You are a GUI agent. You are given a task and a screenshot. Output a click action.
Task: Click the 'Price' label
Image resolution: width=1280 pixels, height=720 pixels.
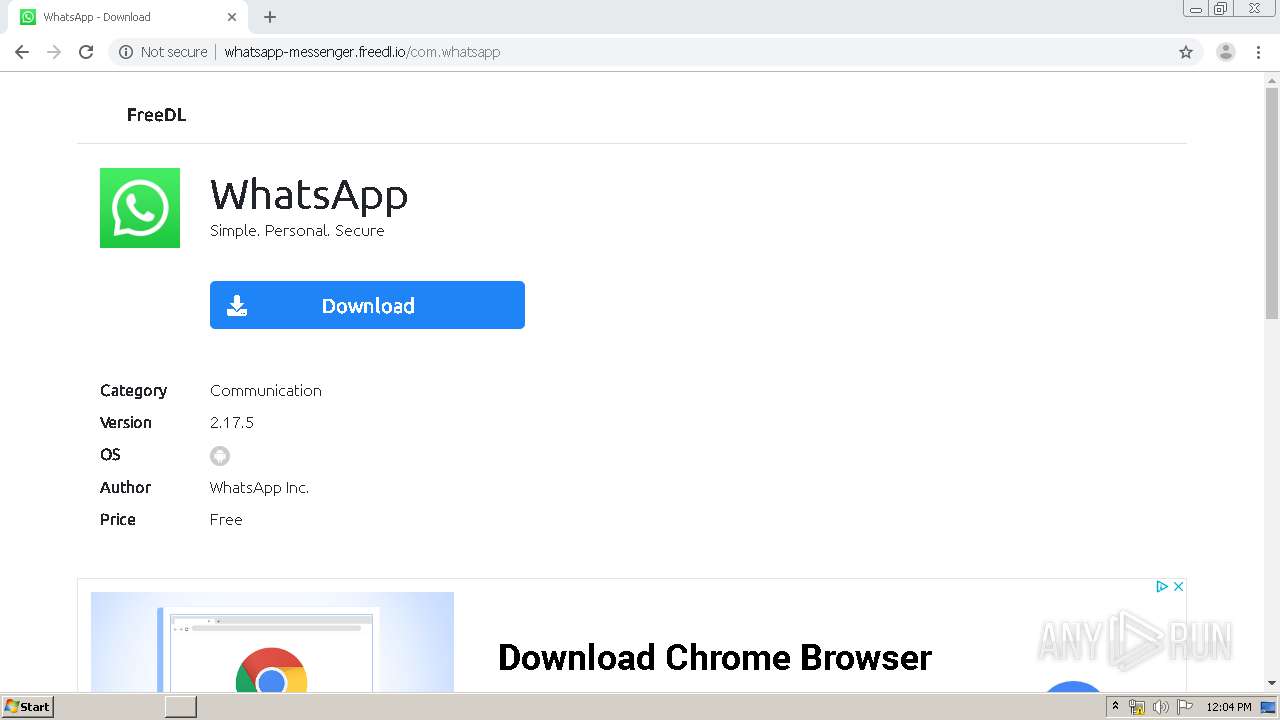click(x=118, y=520)
